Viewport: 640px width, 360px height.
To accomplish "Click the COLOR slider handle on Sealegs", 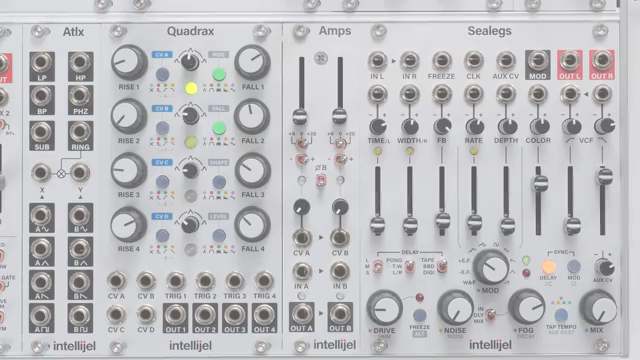I will [x=540, y=183].
